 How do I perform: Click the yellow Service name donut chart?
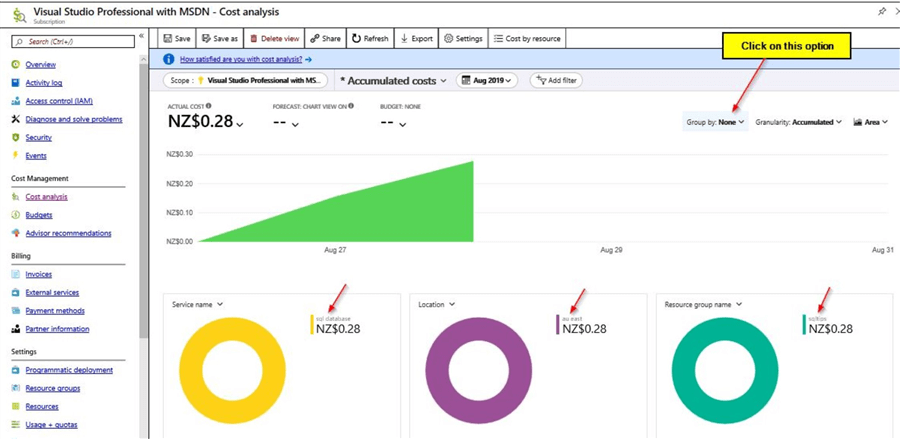pos(232,370)
